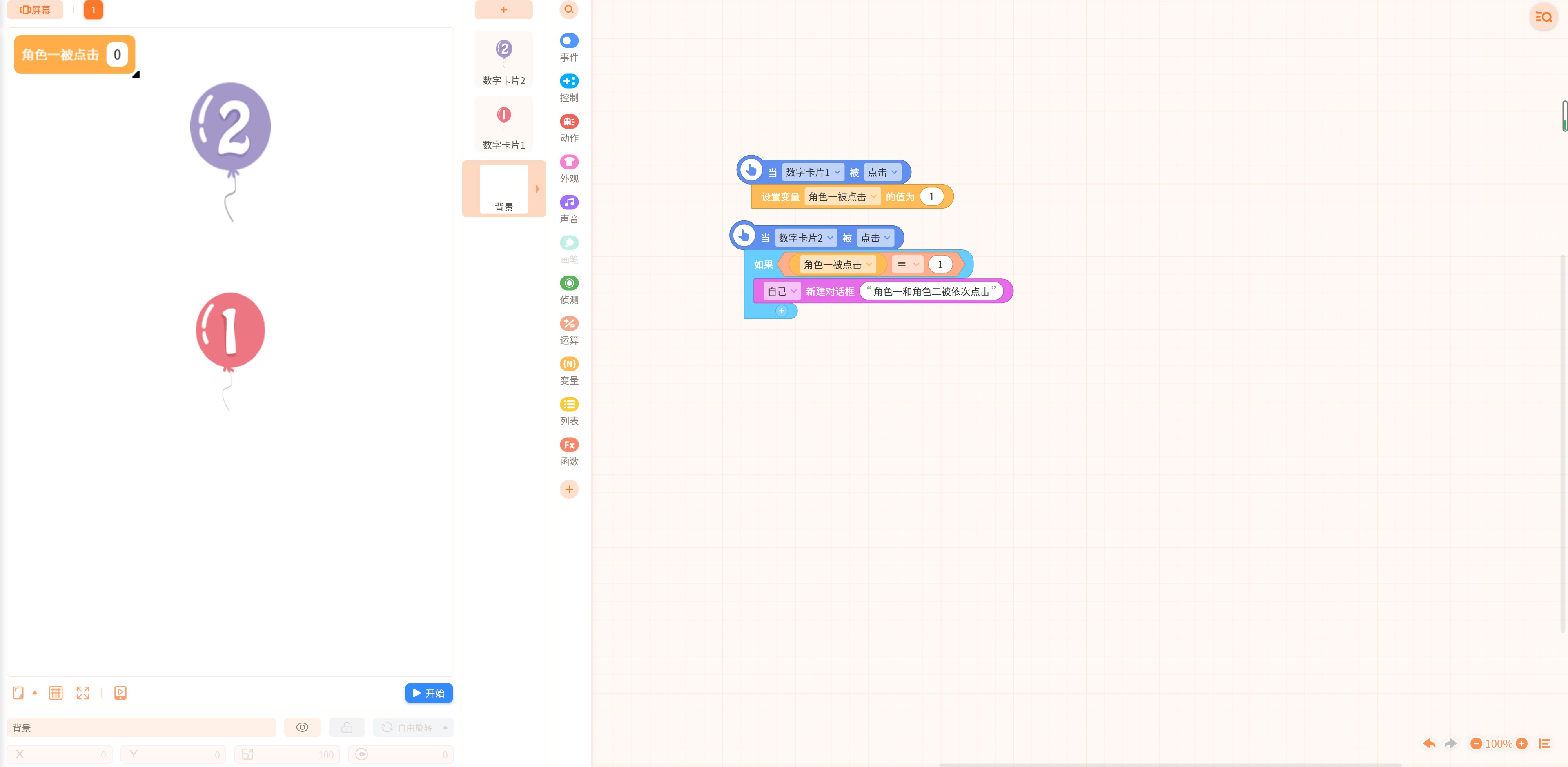Screen dimensions: 1568x767
Task: Redo the last action
Action: (x=1450, y=743)
